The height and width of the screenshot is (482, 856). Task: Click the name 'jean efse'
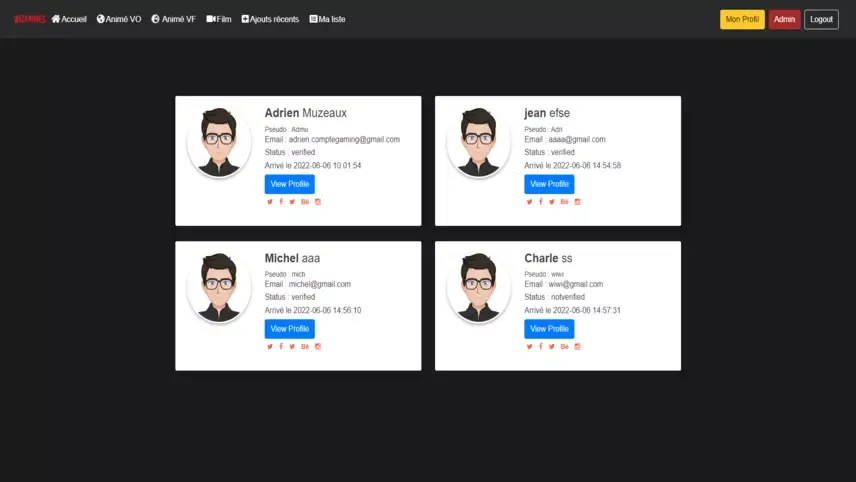547,113
